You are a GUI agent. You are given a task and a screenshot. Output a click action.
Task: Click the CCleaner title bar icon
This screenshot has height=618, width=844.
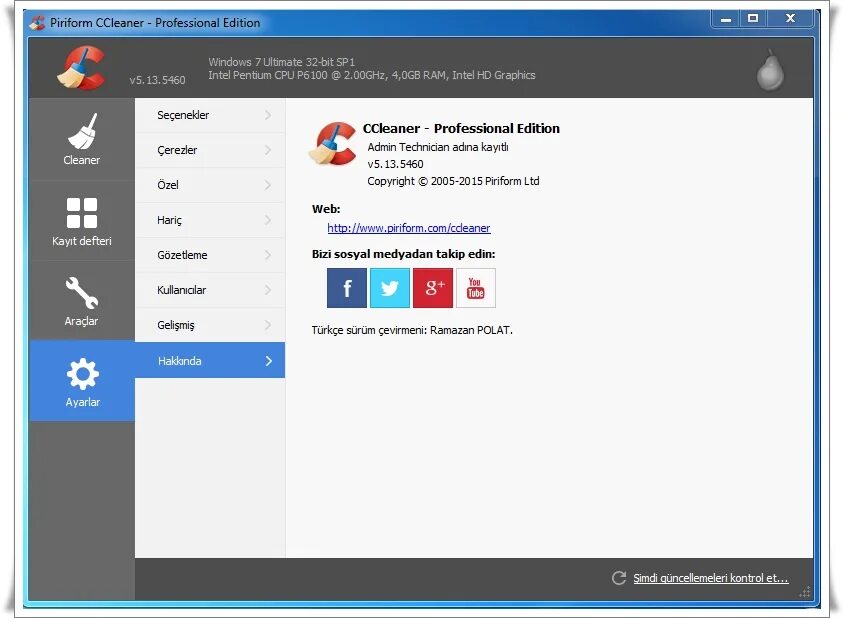click(37, 23)
